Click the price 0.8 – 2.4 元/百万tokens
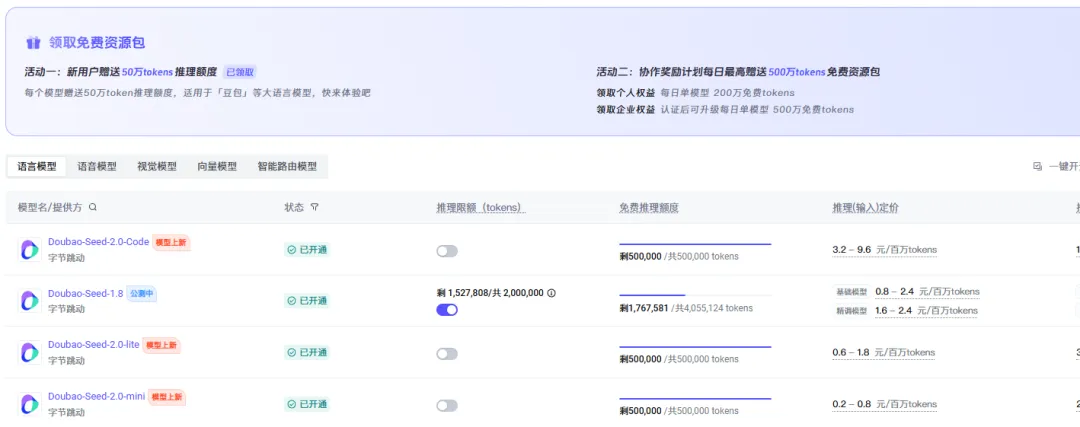 click(x=927, y=292)
